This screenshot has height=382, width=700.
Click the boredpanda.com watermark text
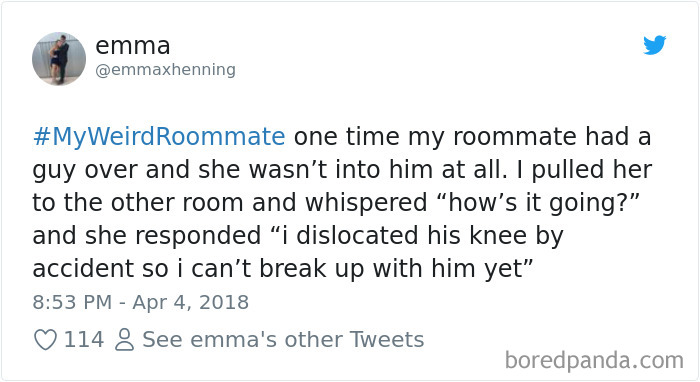(x=594, y=361)
